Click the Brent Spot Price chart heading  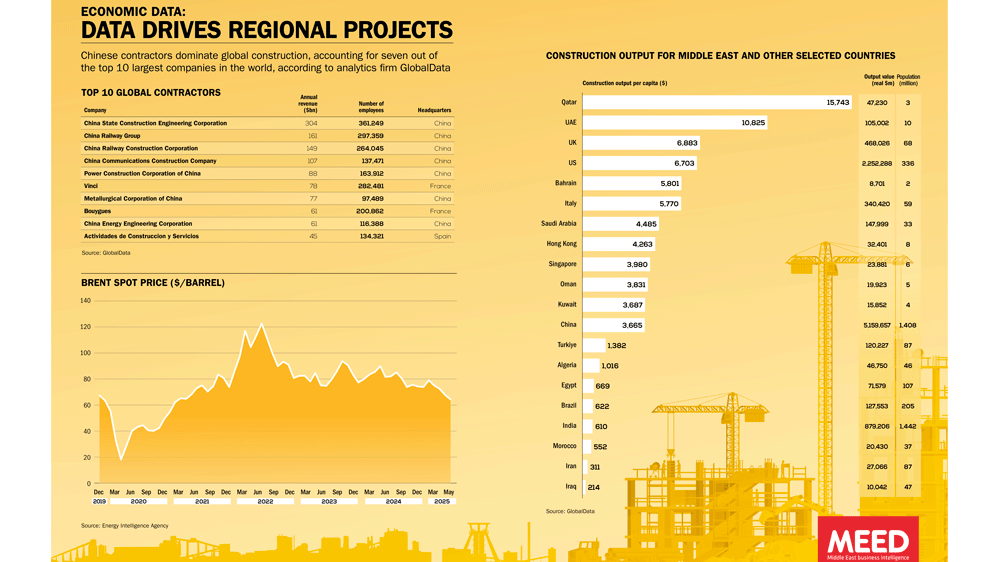(x=152, y=283)
